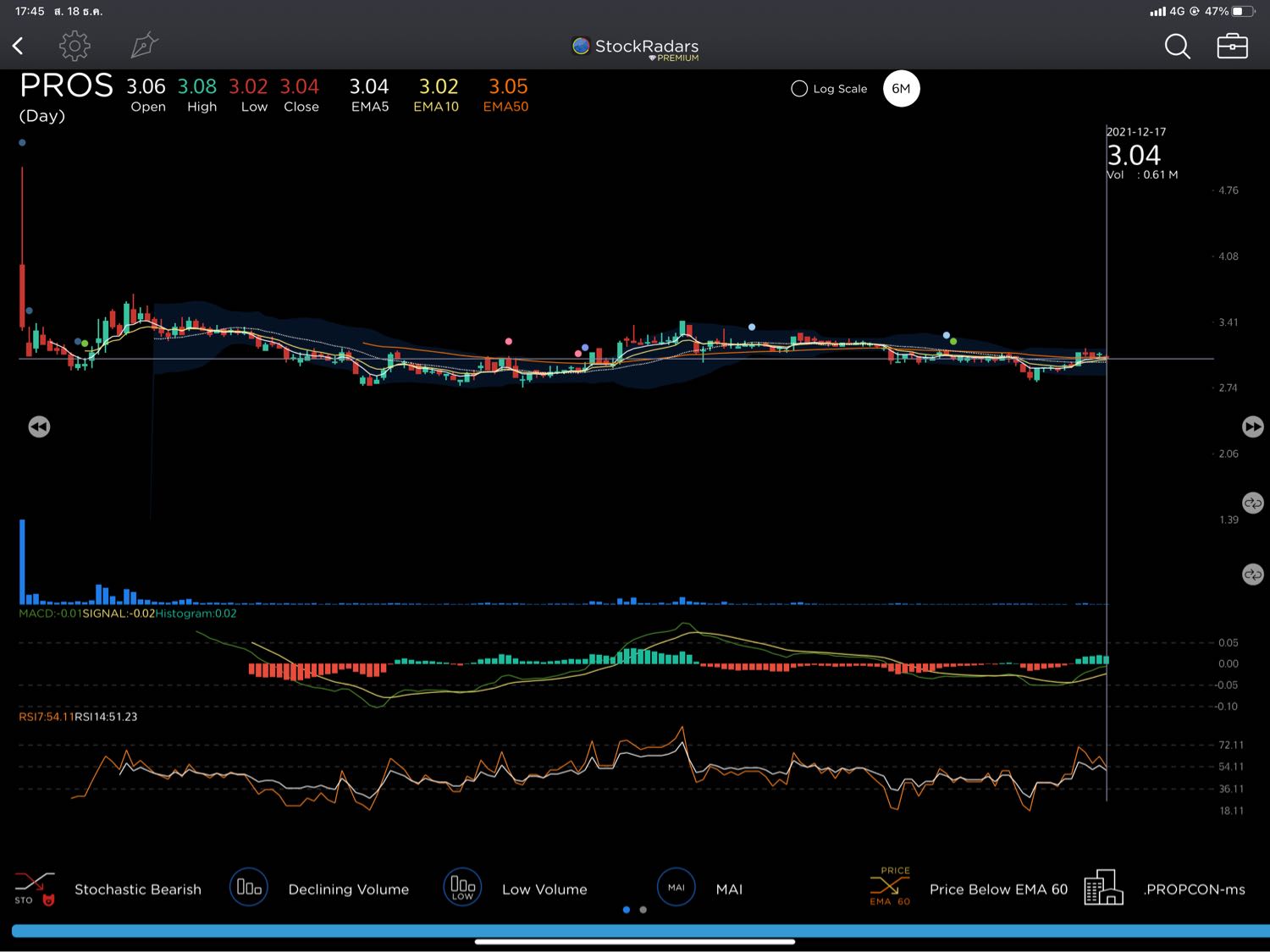Viewport: 1270px width, 952px height.
Task: Select the pen drawing tool icon
Action: 144,46
